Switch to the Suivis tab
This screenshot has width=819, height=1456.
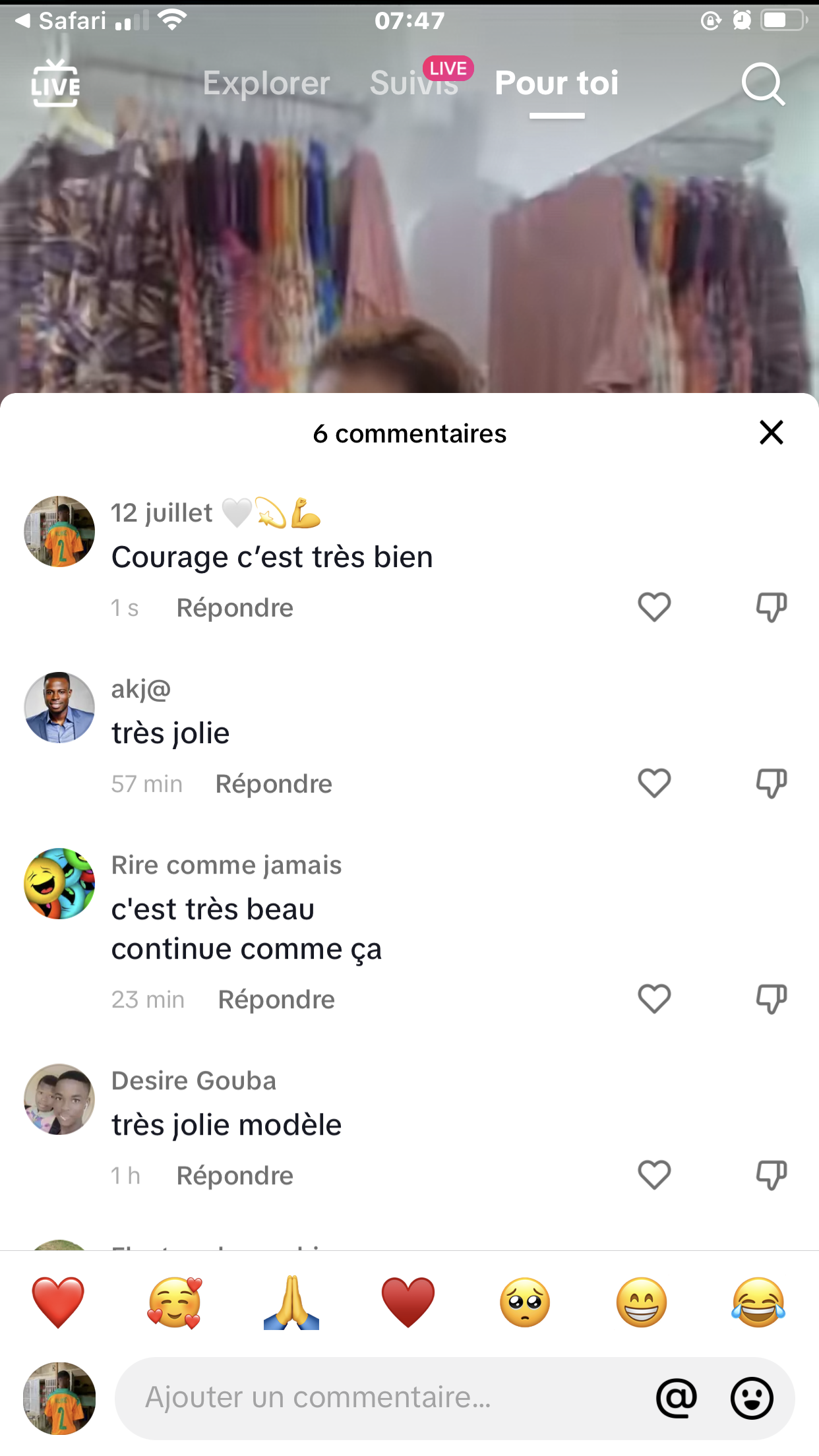tap(413, 84)
